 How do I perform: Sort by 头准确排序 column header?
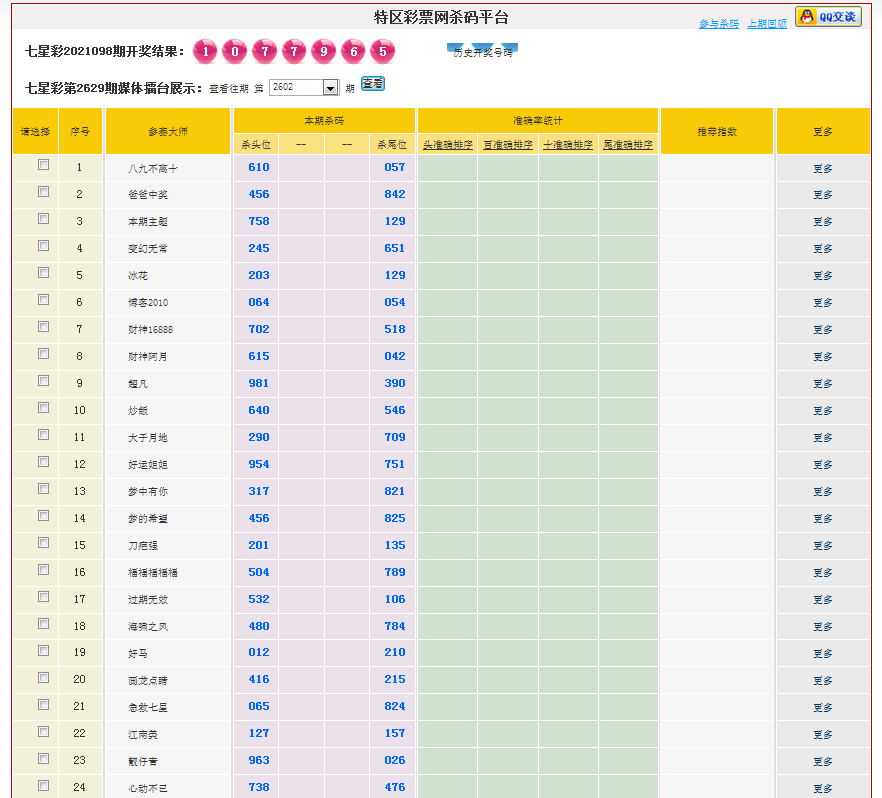click(x=447, y=145)
